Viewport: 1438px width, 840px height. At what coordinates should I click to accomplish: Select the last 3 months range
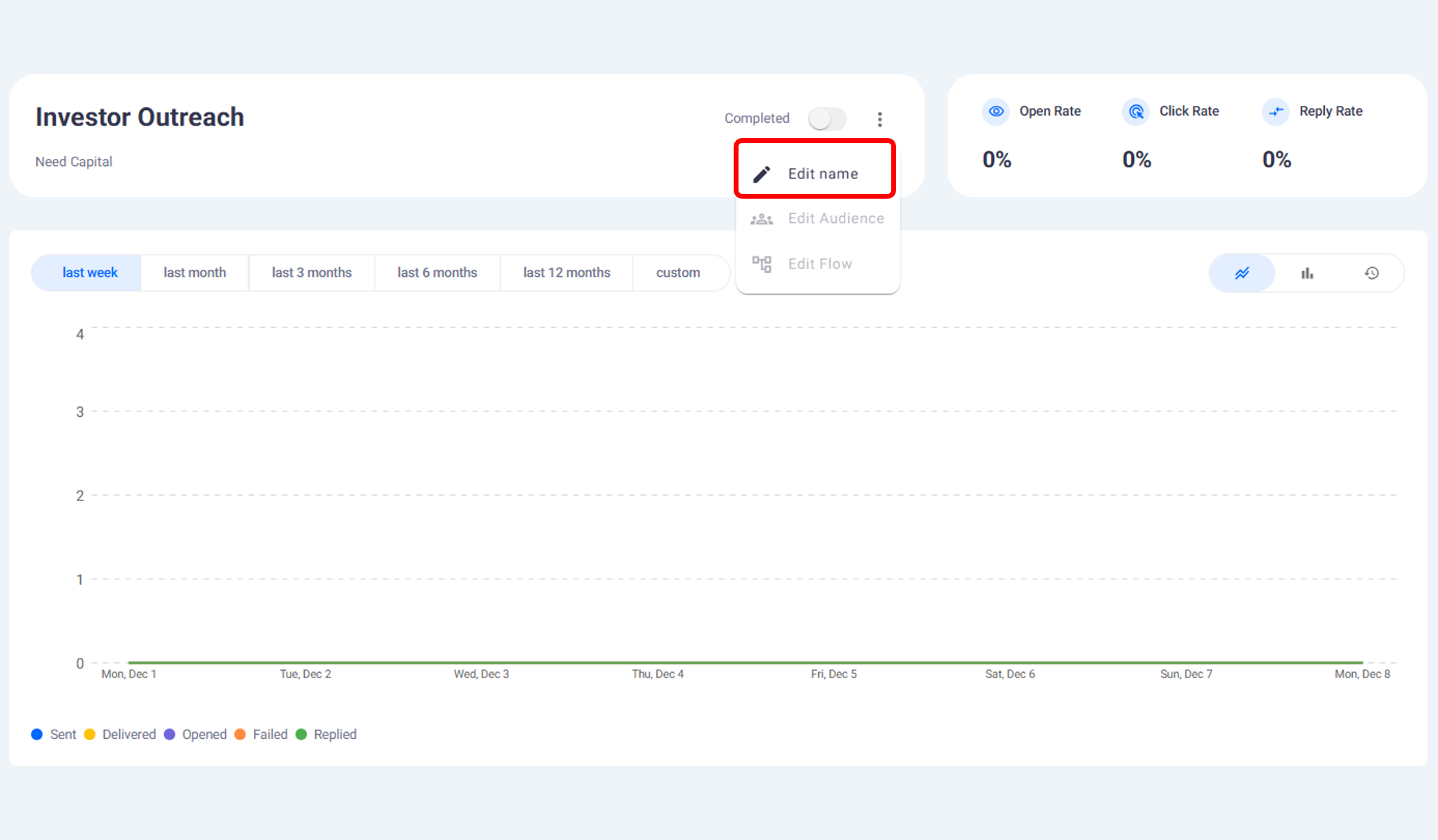pos(312,273)
